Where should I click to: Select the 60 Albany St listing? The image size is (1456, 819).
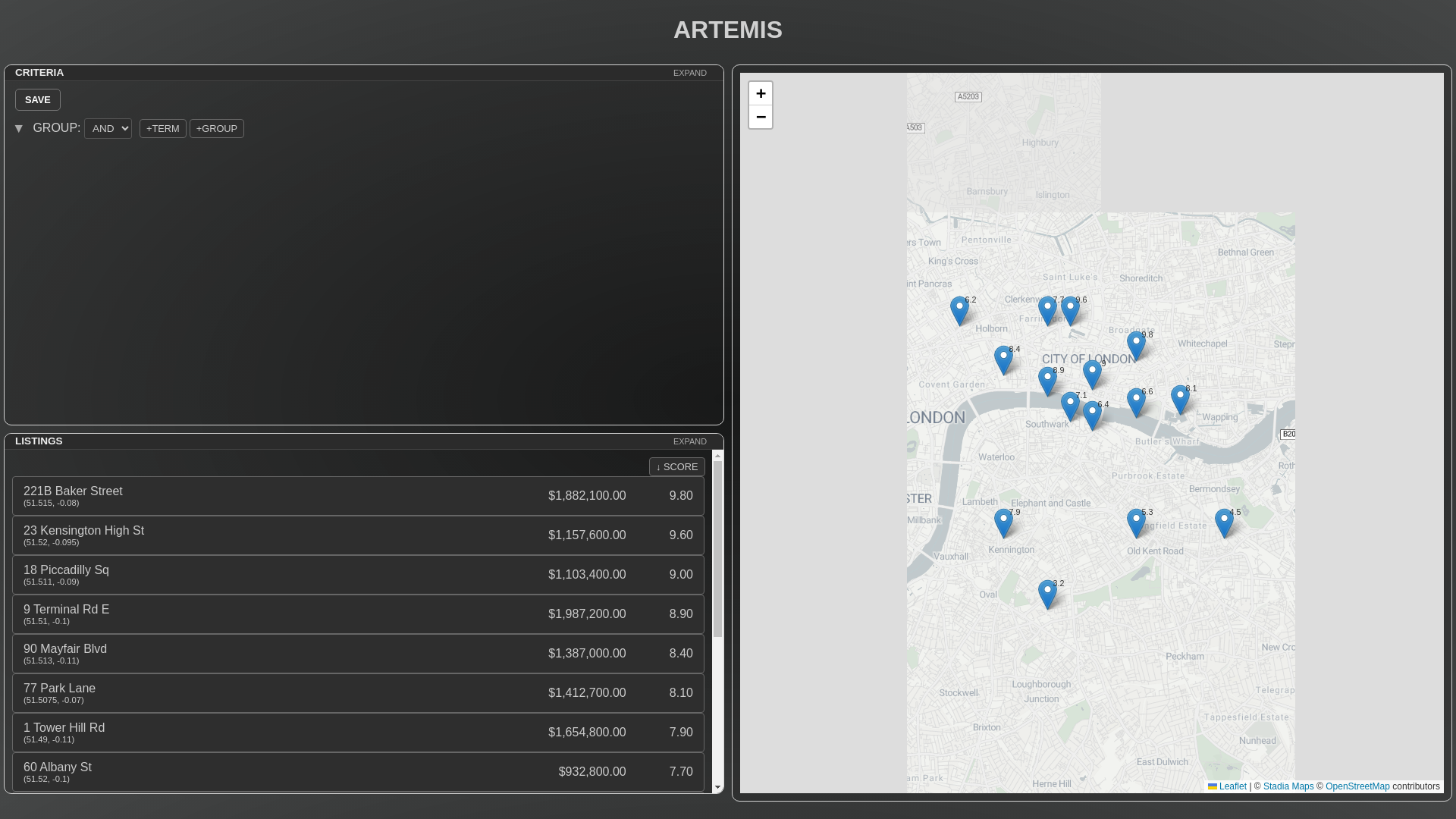[358, 772]
